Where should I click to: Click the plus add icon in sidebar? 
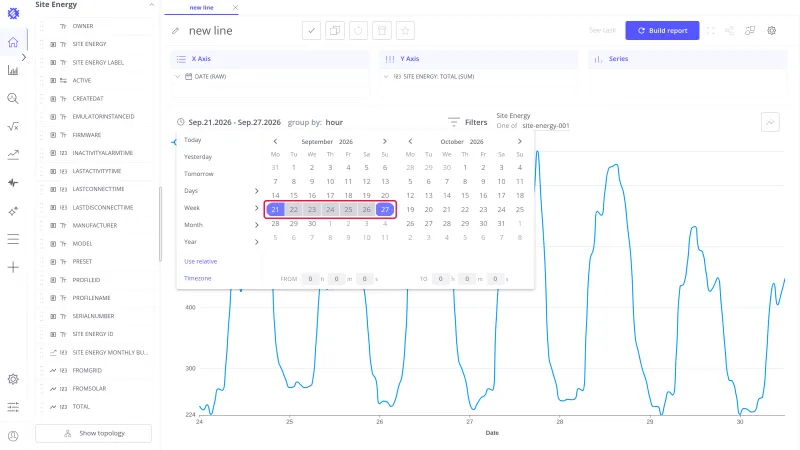coord(13,267)
